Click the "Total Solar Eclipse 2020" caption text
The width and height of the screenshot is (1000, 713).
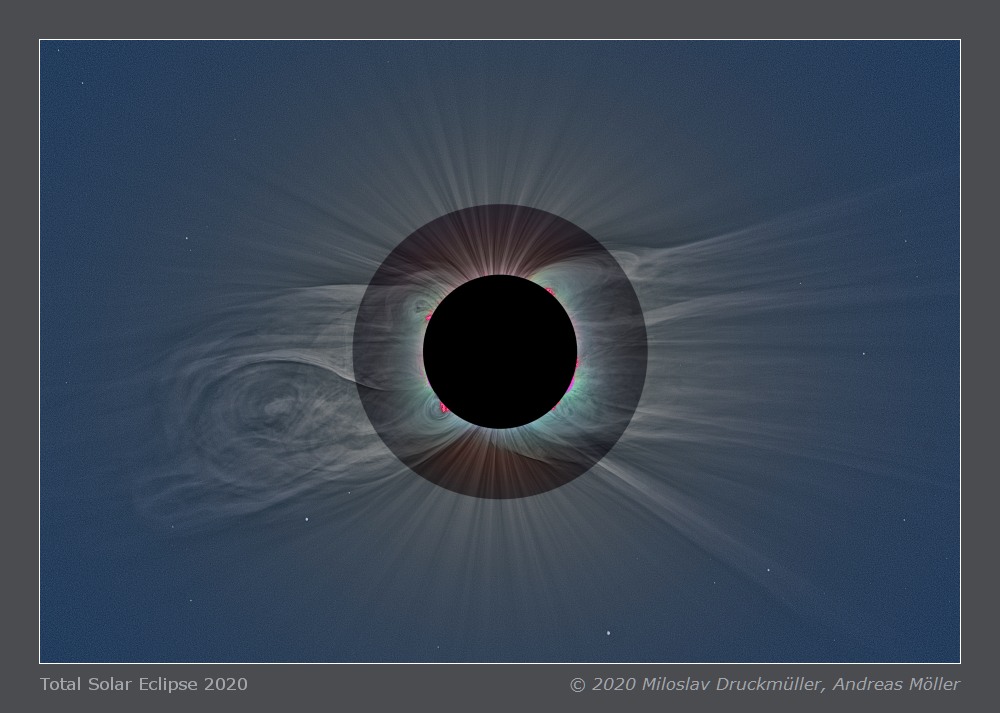click(144, 685)
